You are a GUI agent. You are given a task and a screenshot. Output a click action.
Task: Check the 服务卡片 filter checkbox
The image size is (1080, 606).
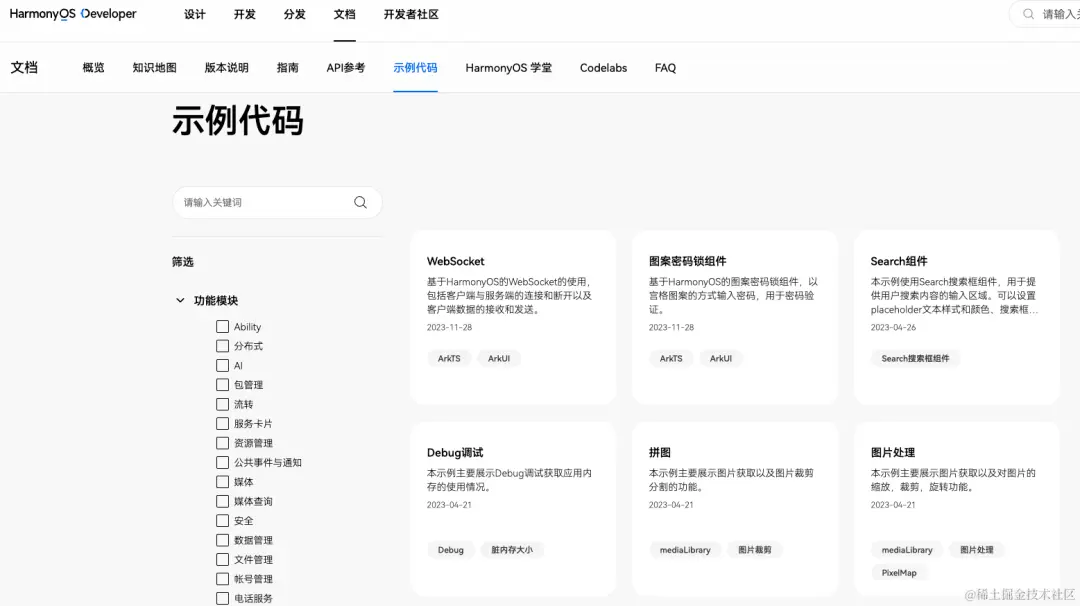(222, 424)
